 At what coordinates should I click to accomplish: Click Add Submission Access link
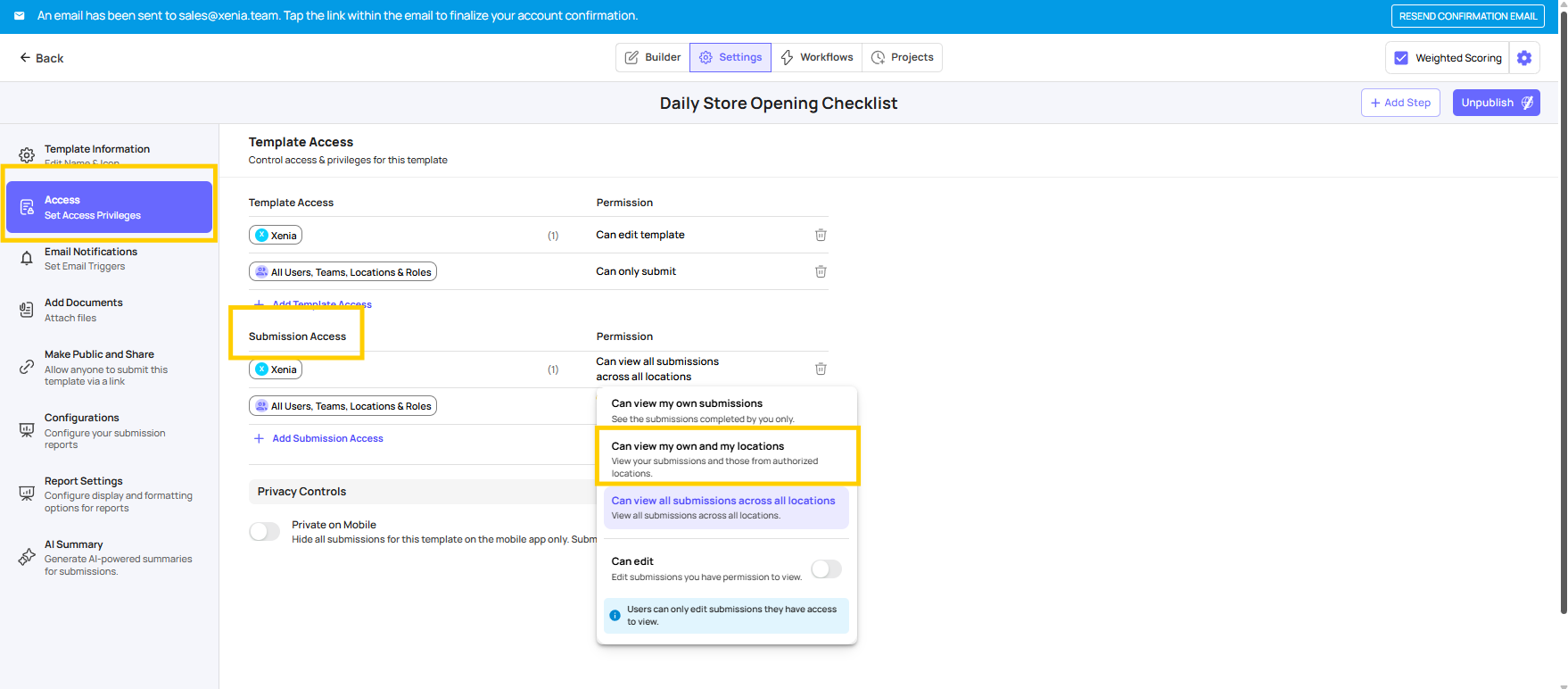327,438
